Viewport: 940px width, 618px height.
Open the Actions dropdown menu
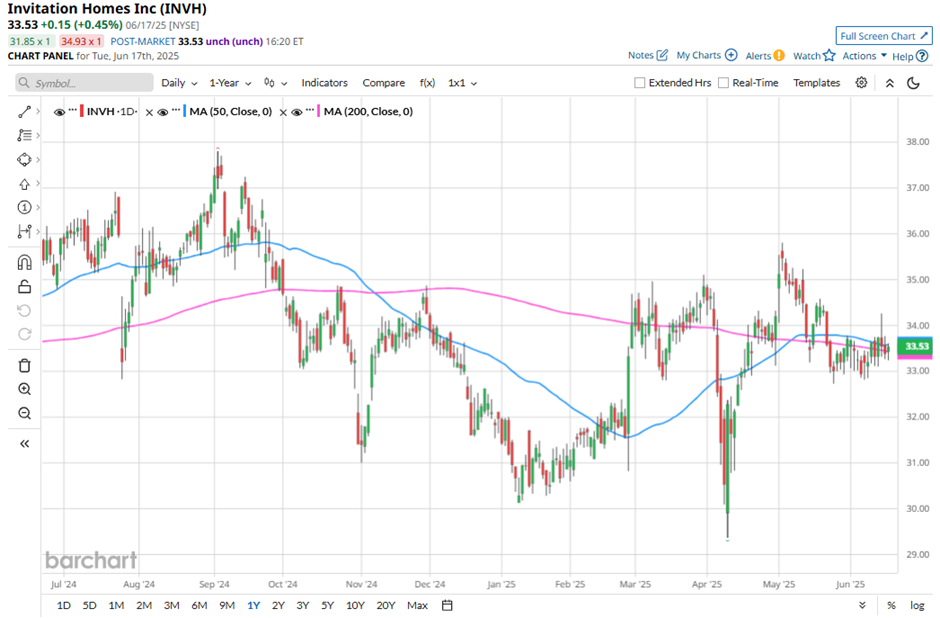(864, 56)
